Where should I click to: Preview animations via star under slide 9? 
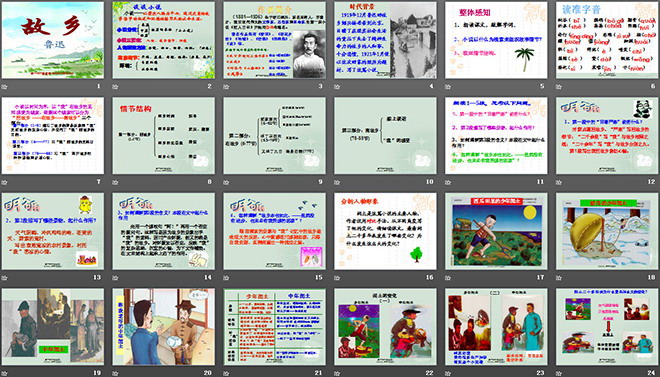click(x=226, y=182)
